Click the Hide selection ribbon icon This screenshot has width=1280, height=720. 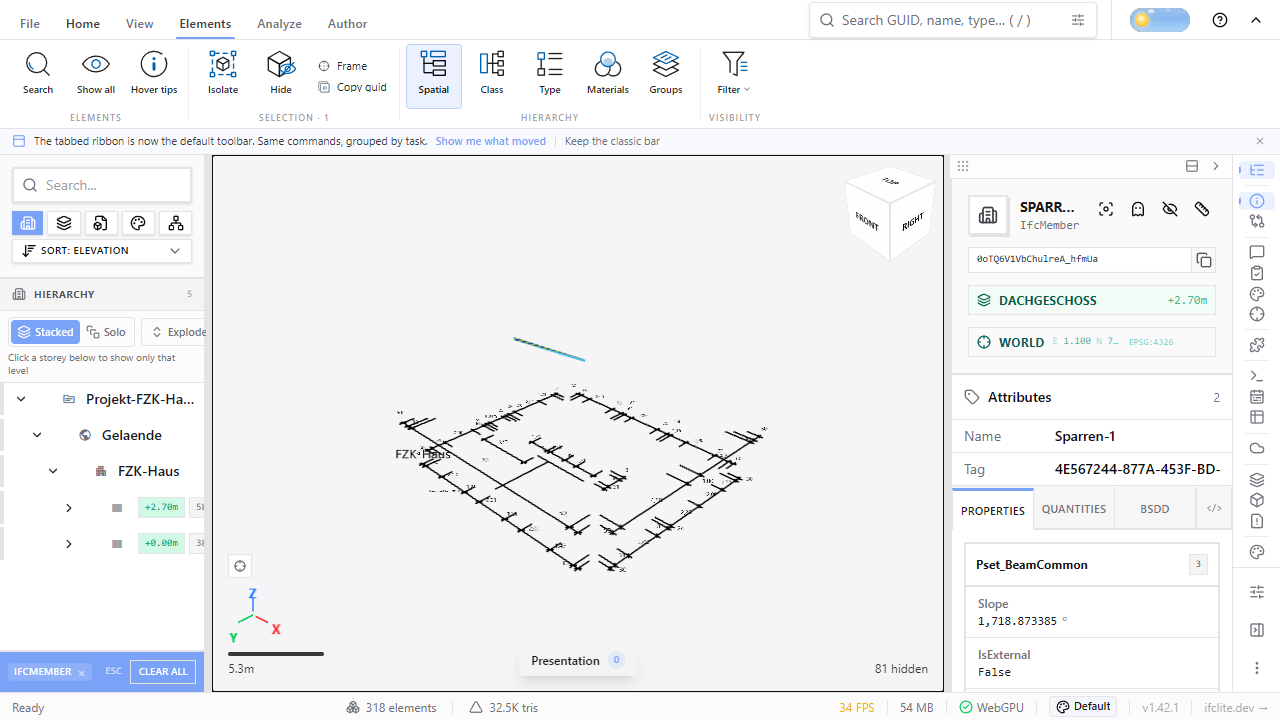click(281, 65)
